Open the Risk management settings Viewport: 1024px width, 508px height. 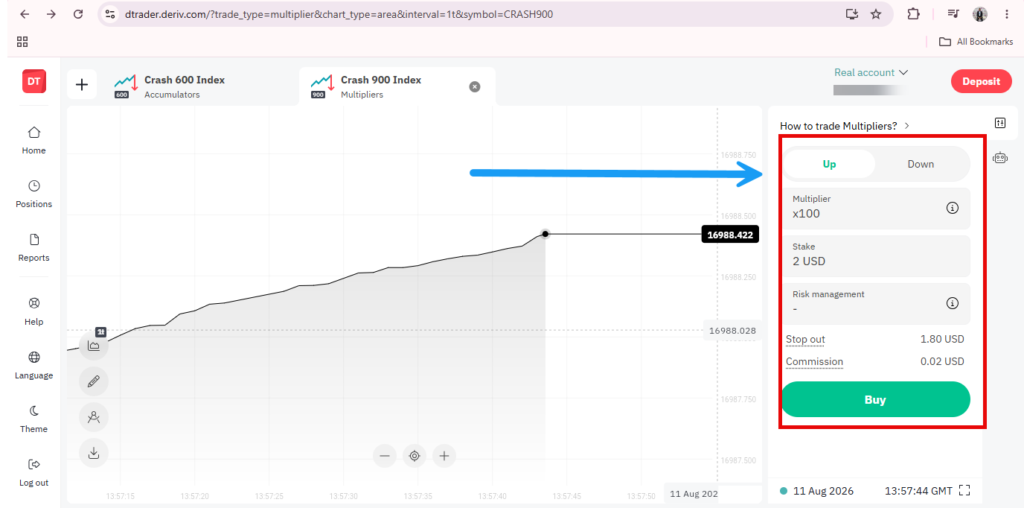[x=876, y=303]
